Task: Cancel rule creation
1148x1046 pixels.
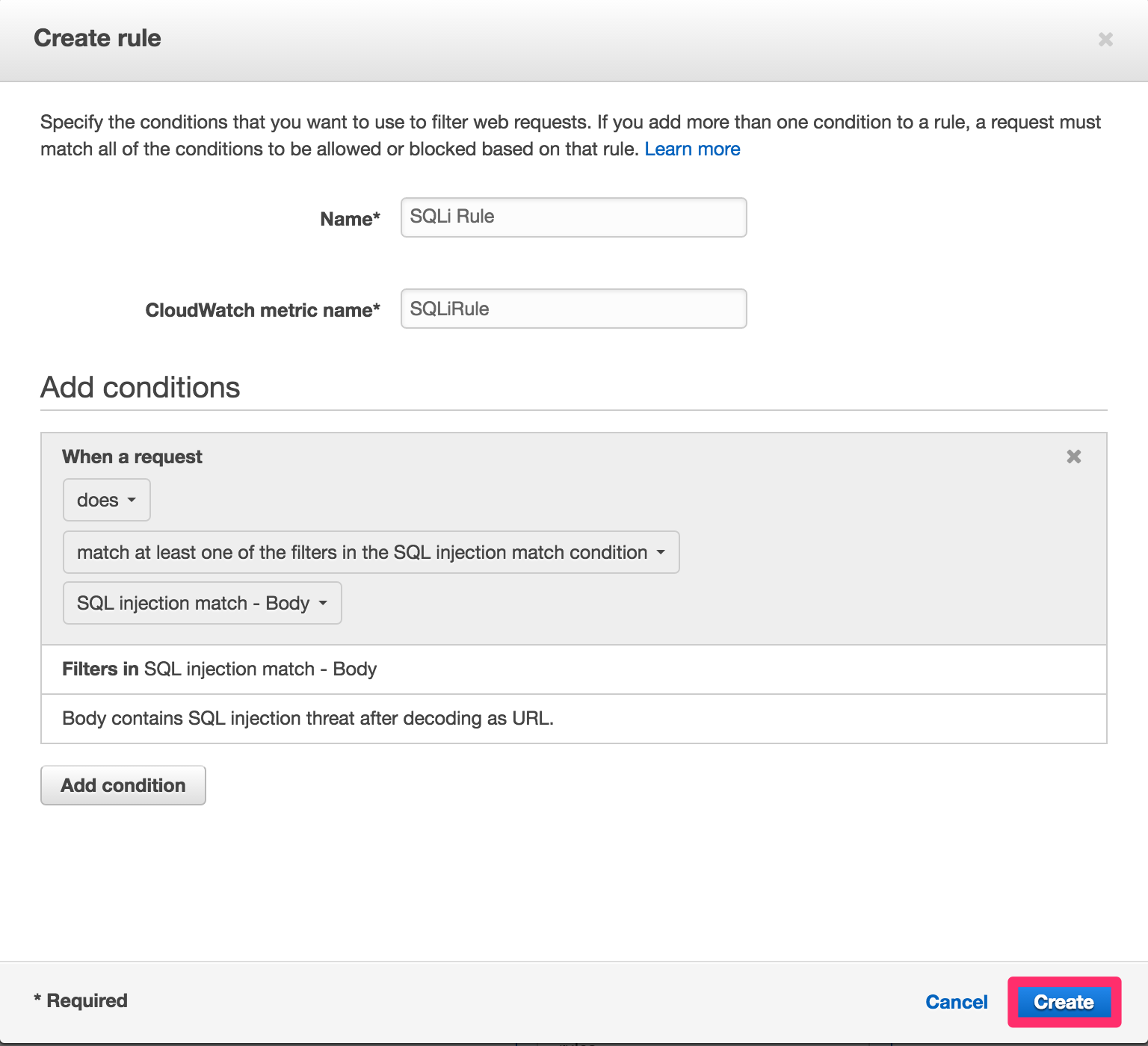Action: 957,1002
